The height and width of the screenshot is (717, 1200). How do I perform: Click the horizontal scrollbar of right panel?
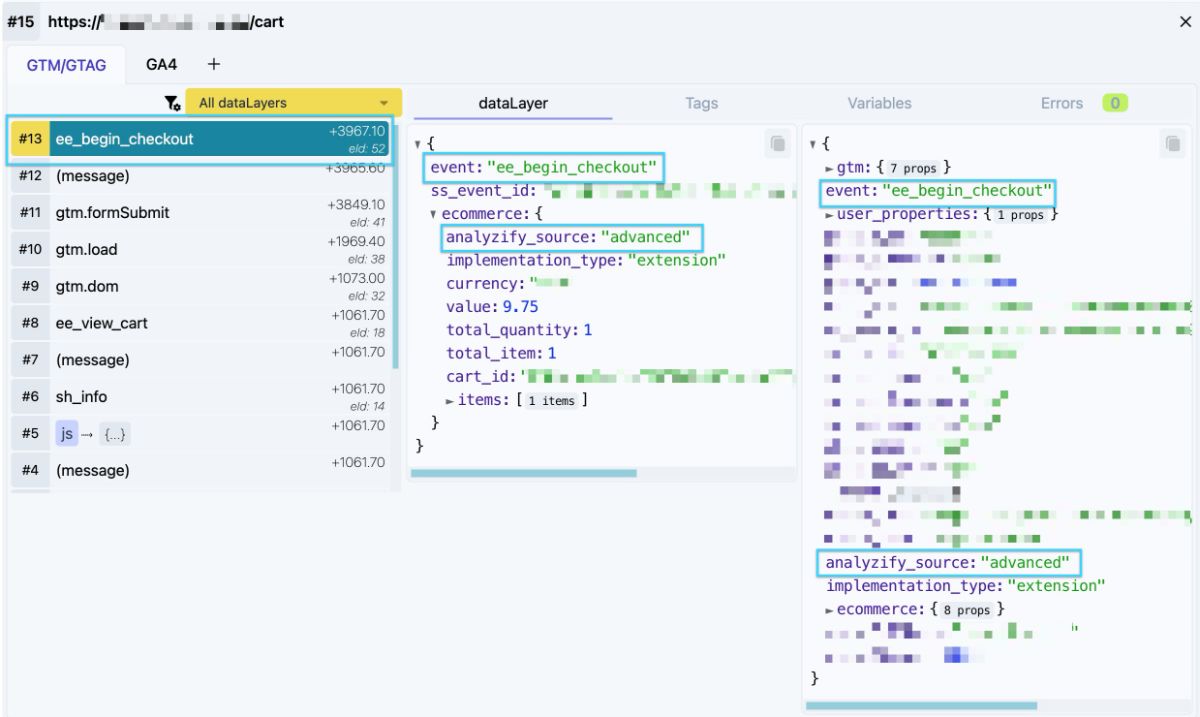point(921,706)
